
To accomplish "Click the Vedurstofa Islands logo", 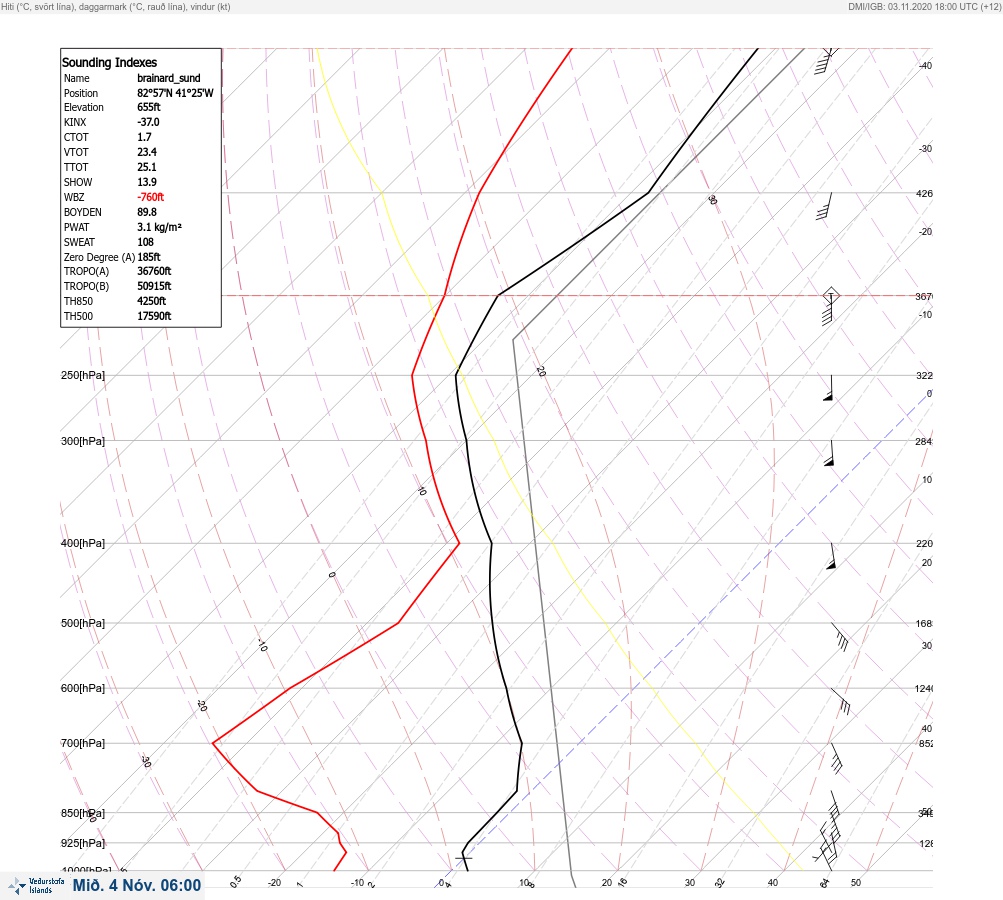I will pos(36,886).
